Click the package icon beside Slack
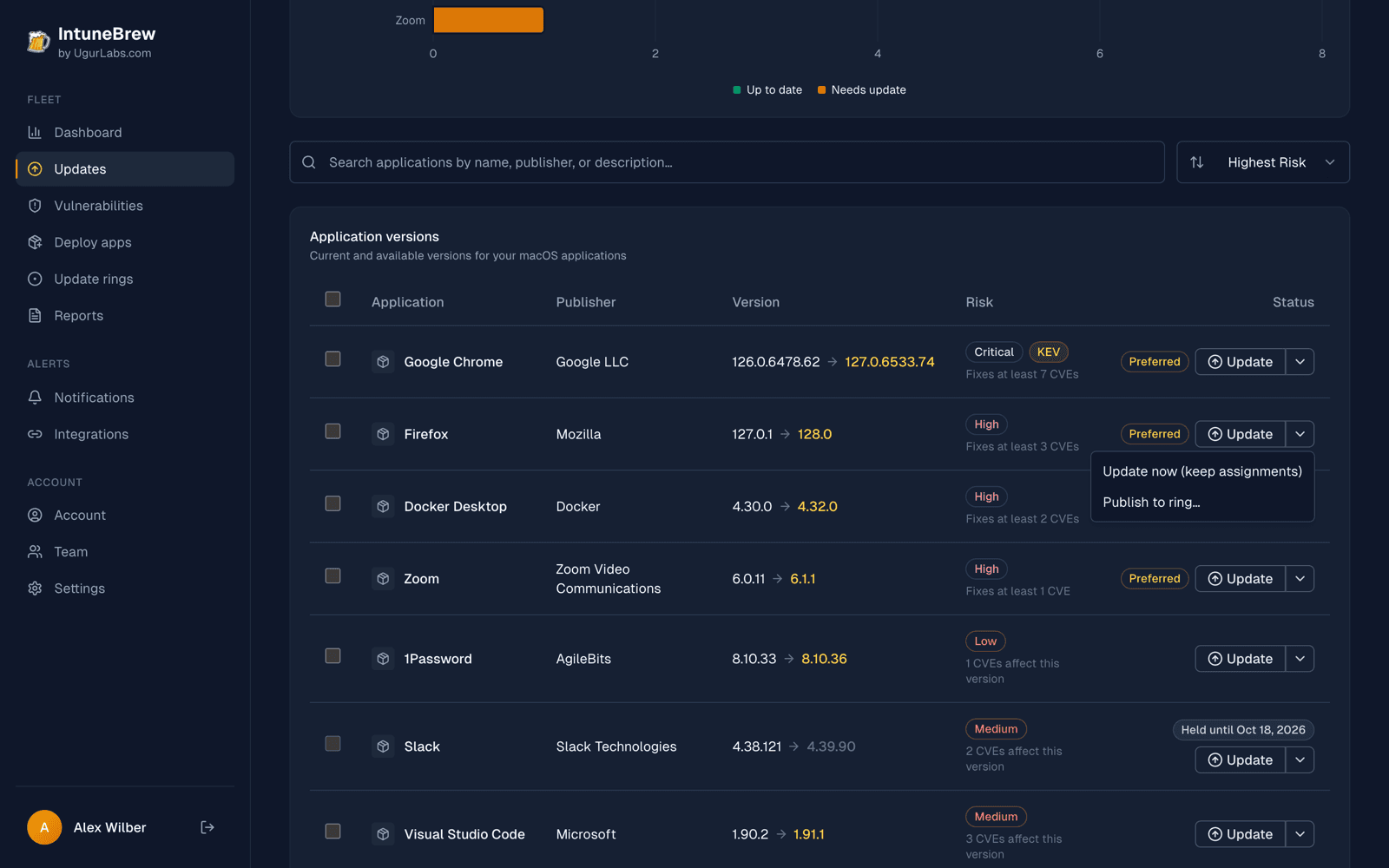This screenshot has height=868, width=1389. [383, 746]
